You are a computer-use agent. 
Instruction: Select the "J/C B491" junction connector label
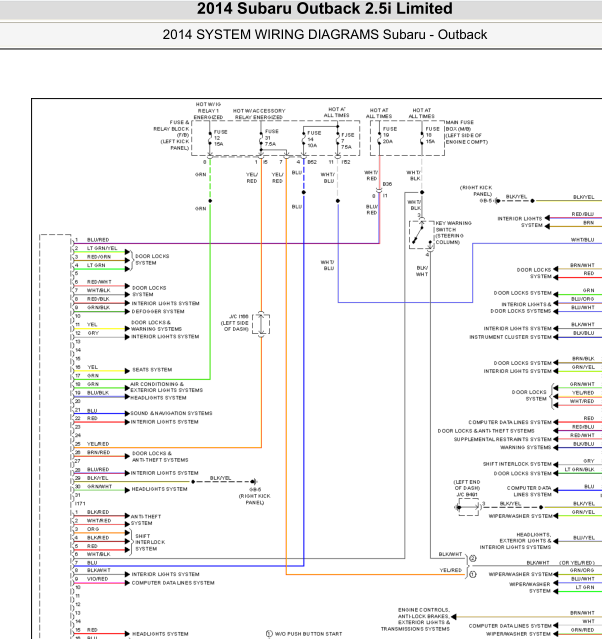(x=467, y=494)
